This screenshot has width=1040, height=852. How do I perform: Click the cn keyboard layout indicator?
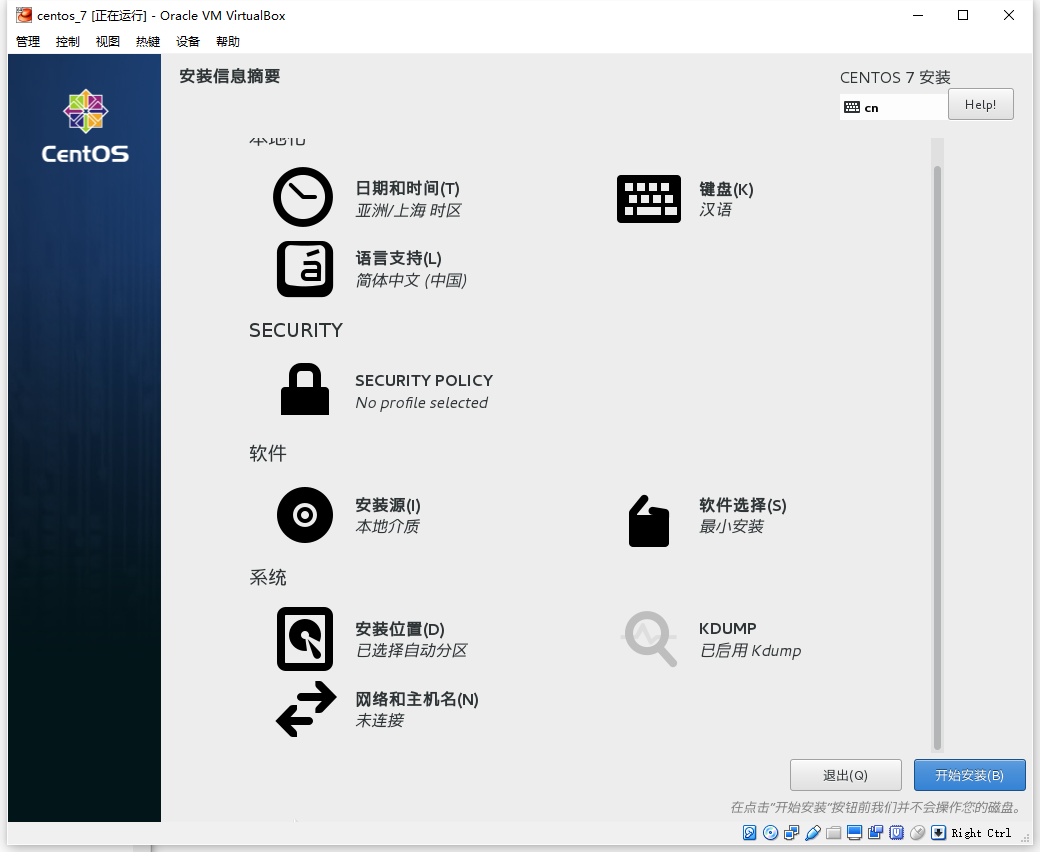coord(893,107)
